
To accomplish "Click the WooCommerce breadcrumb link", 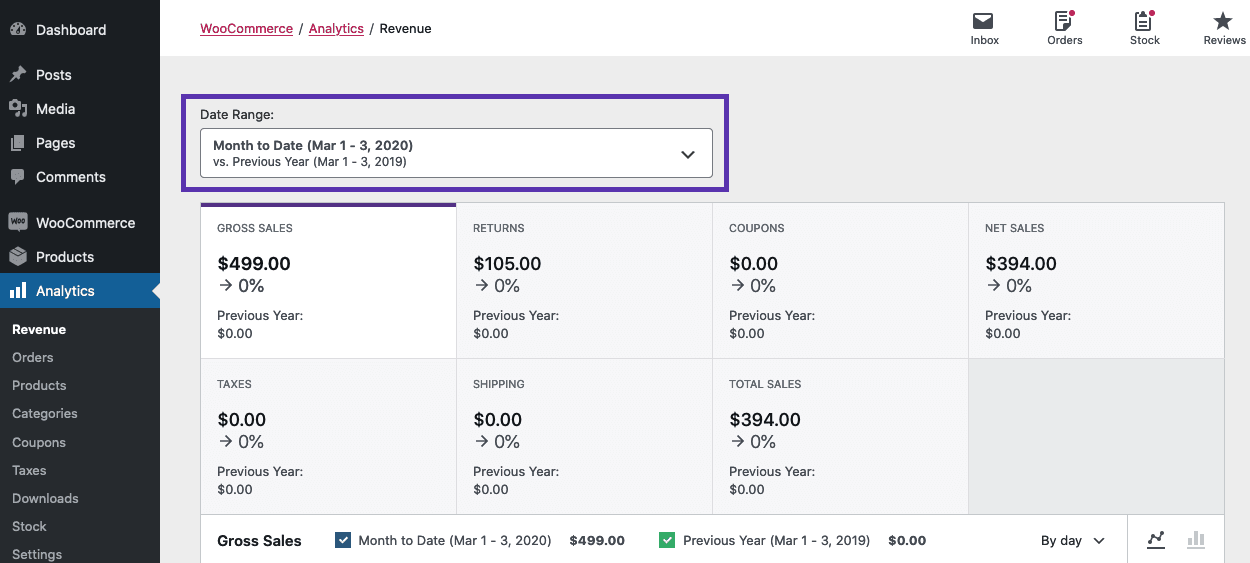I will coord(246,28).
